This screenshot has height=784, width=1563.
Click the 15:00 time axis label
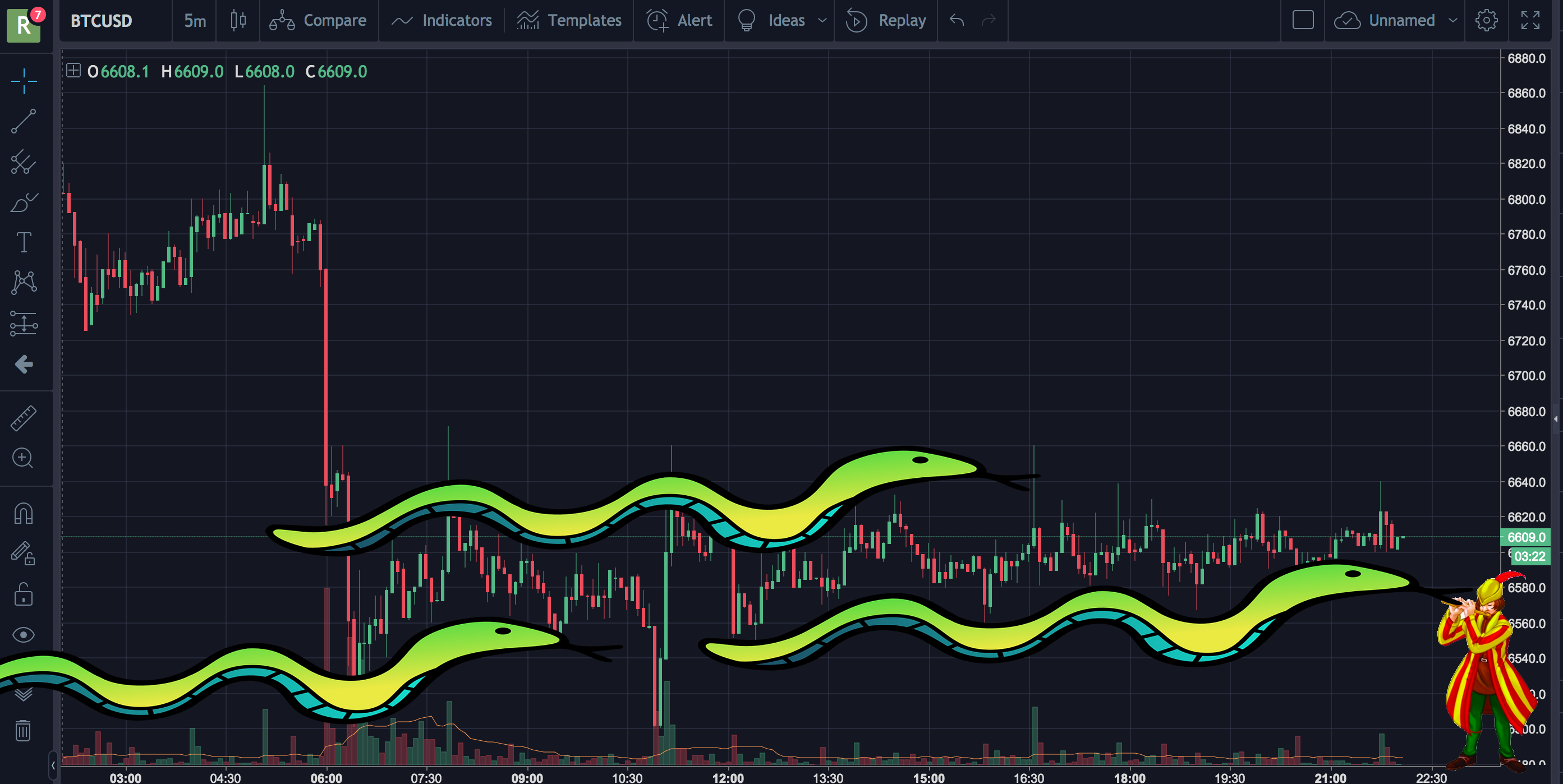(928, 777)
